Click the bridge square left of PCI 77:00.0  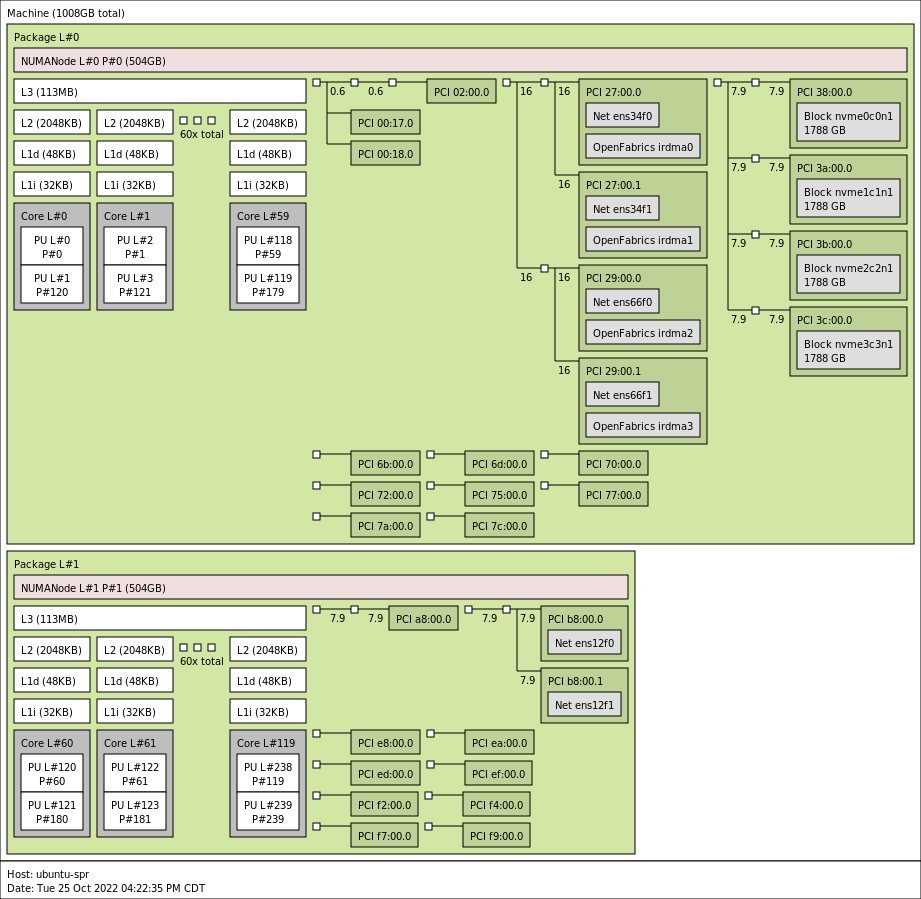click(545, 485)
